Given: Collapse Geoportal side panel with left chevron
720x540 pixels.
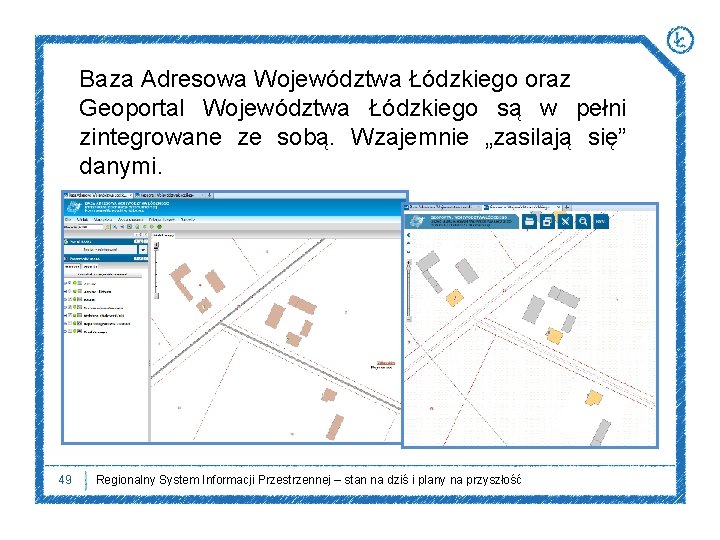Looking at the screenshot, I should point(408,235).
